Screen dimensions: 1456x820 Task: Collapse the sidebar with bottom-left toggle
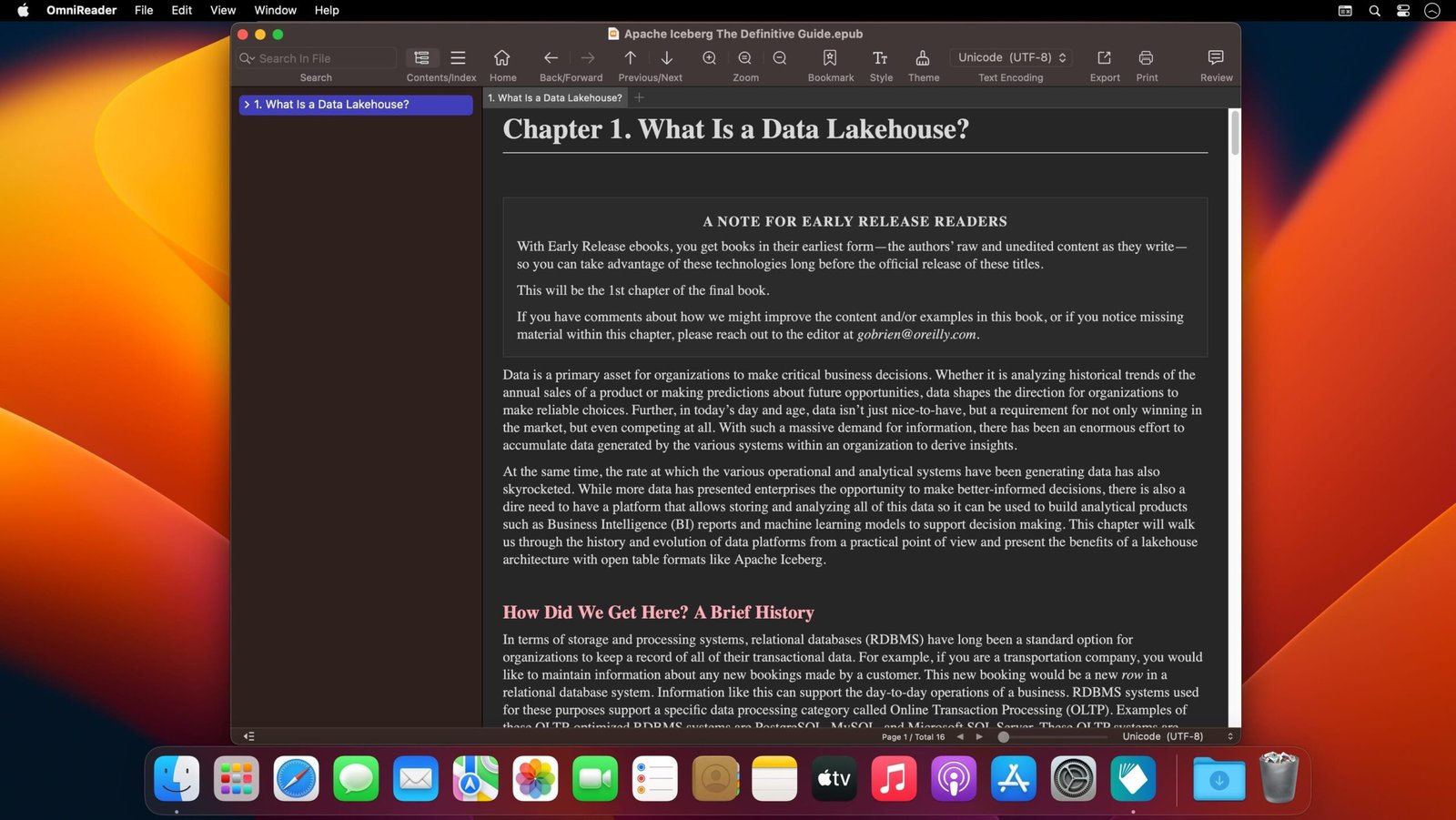[x=248, y=736]
